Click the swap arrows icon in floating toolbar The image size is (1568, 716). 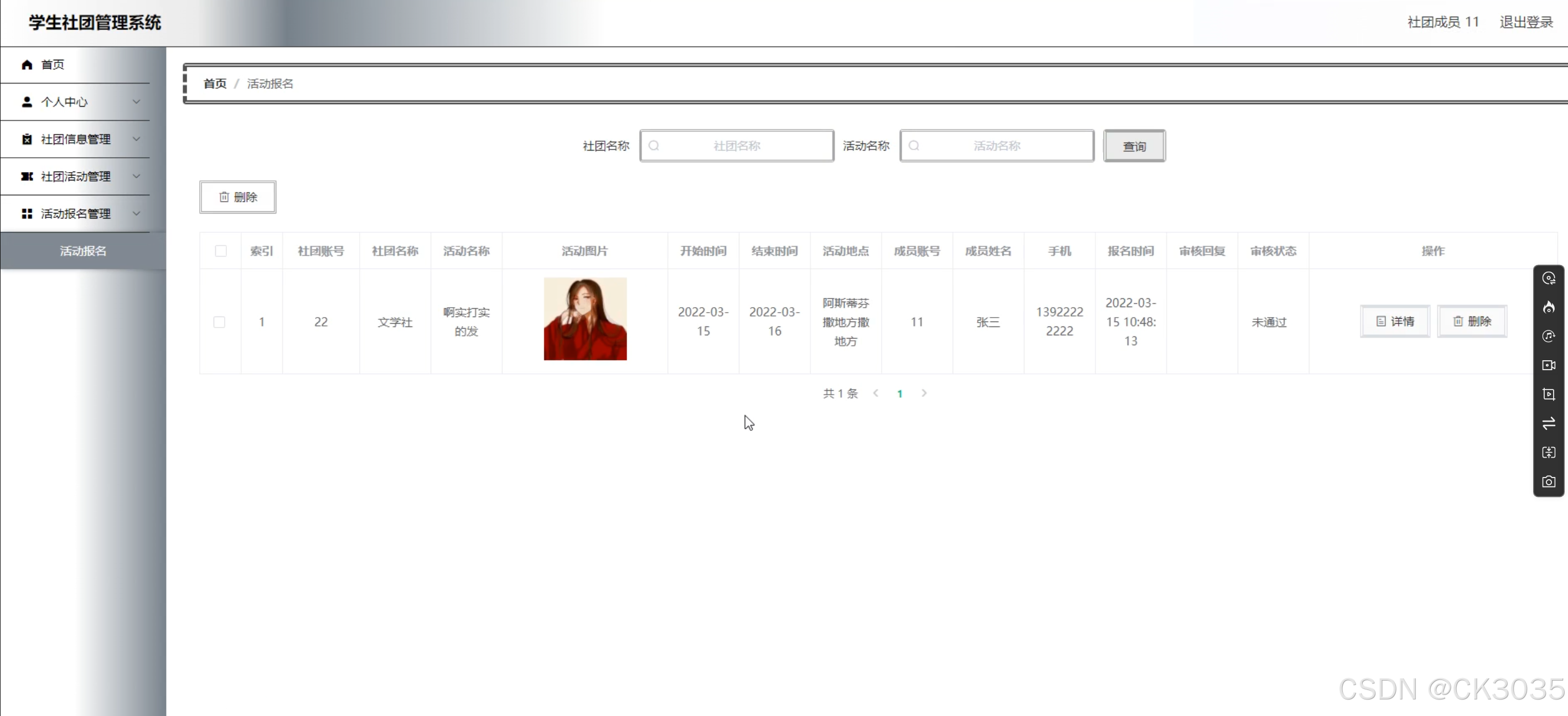[x=1549, y=423]
